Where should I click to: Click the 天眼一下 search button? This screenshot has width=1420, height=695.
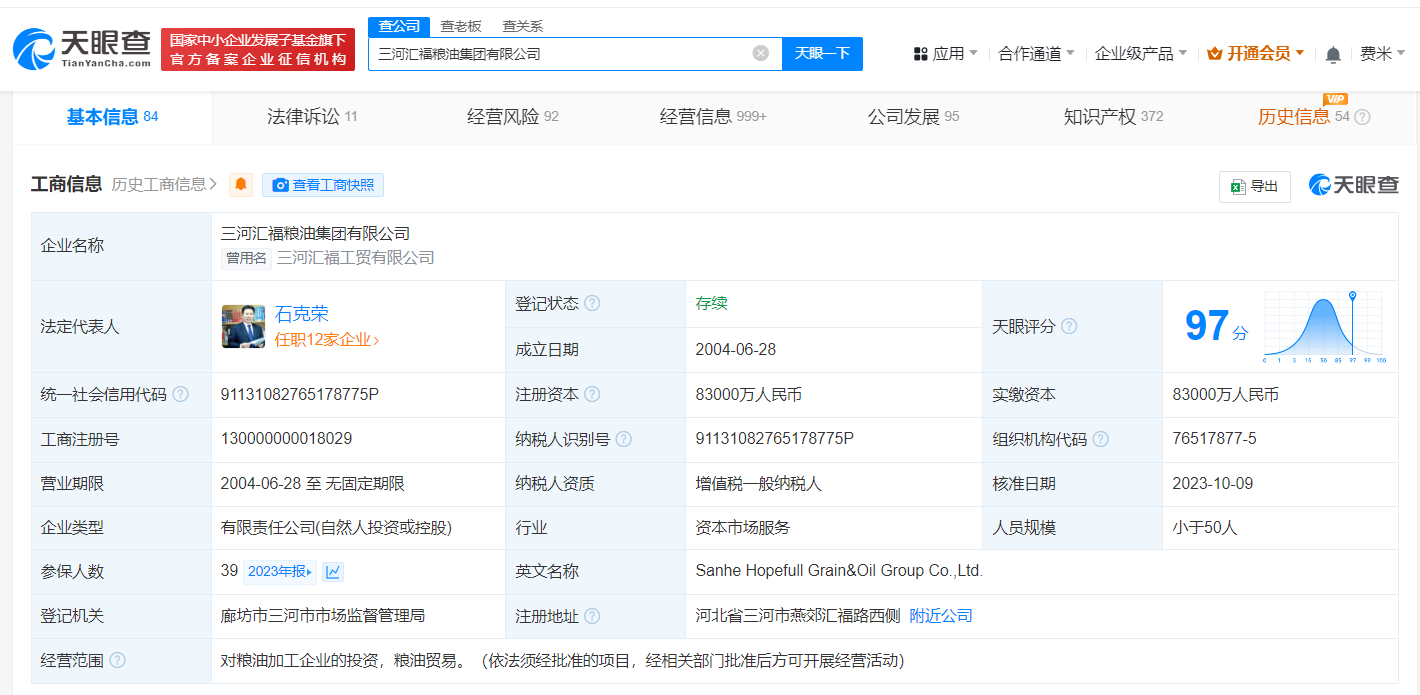click(x=822, y=54)
